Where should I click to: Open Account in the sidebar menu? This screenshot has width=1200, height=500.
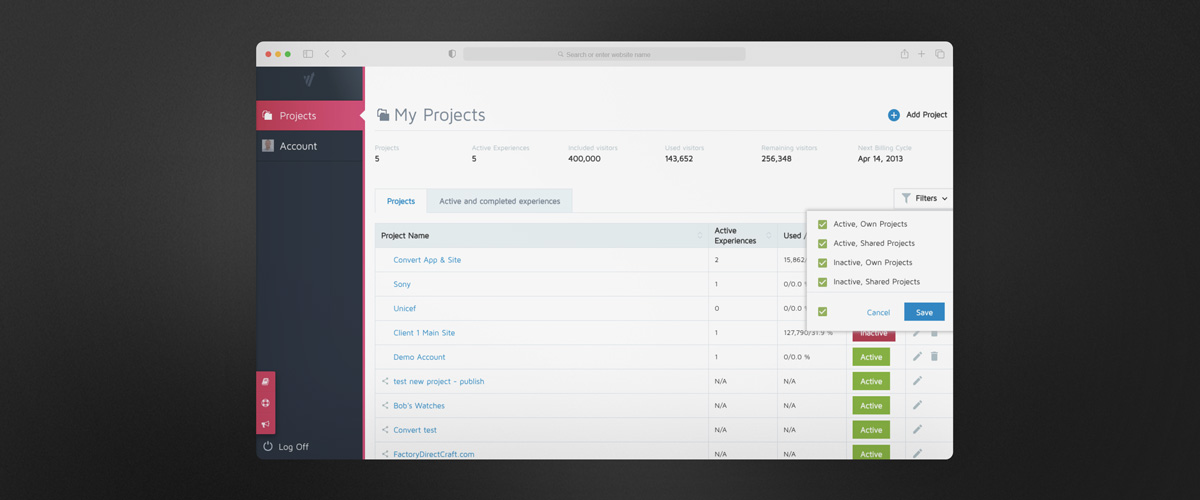point(298,146)
